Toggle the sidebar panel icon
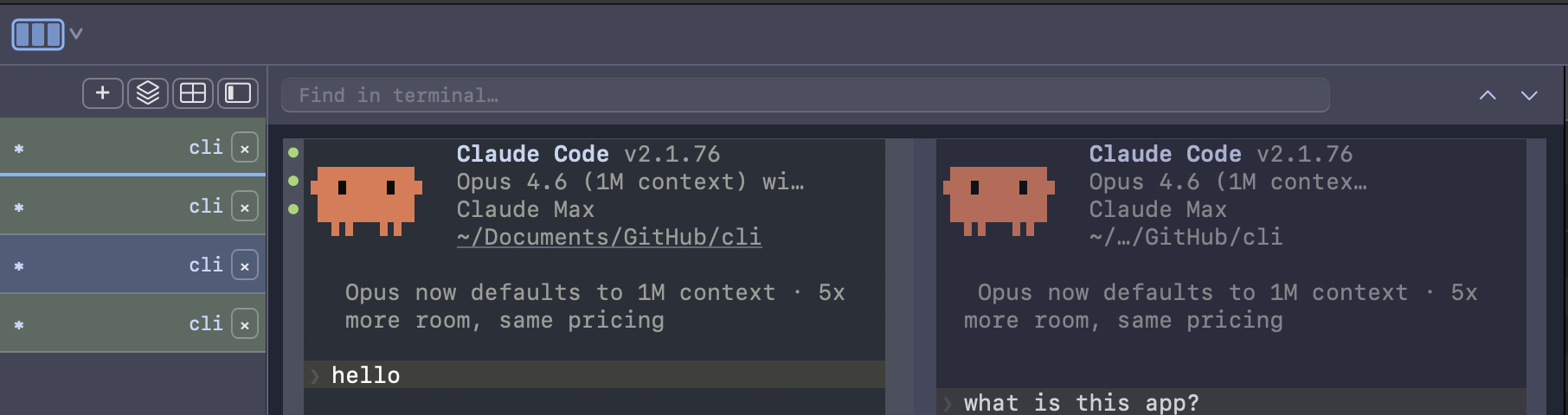 coord(238,93)
